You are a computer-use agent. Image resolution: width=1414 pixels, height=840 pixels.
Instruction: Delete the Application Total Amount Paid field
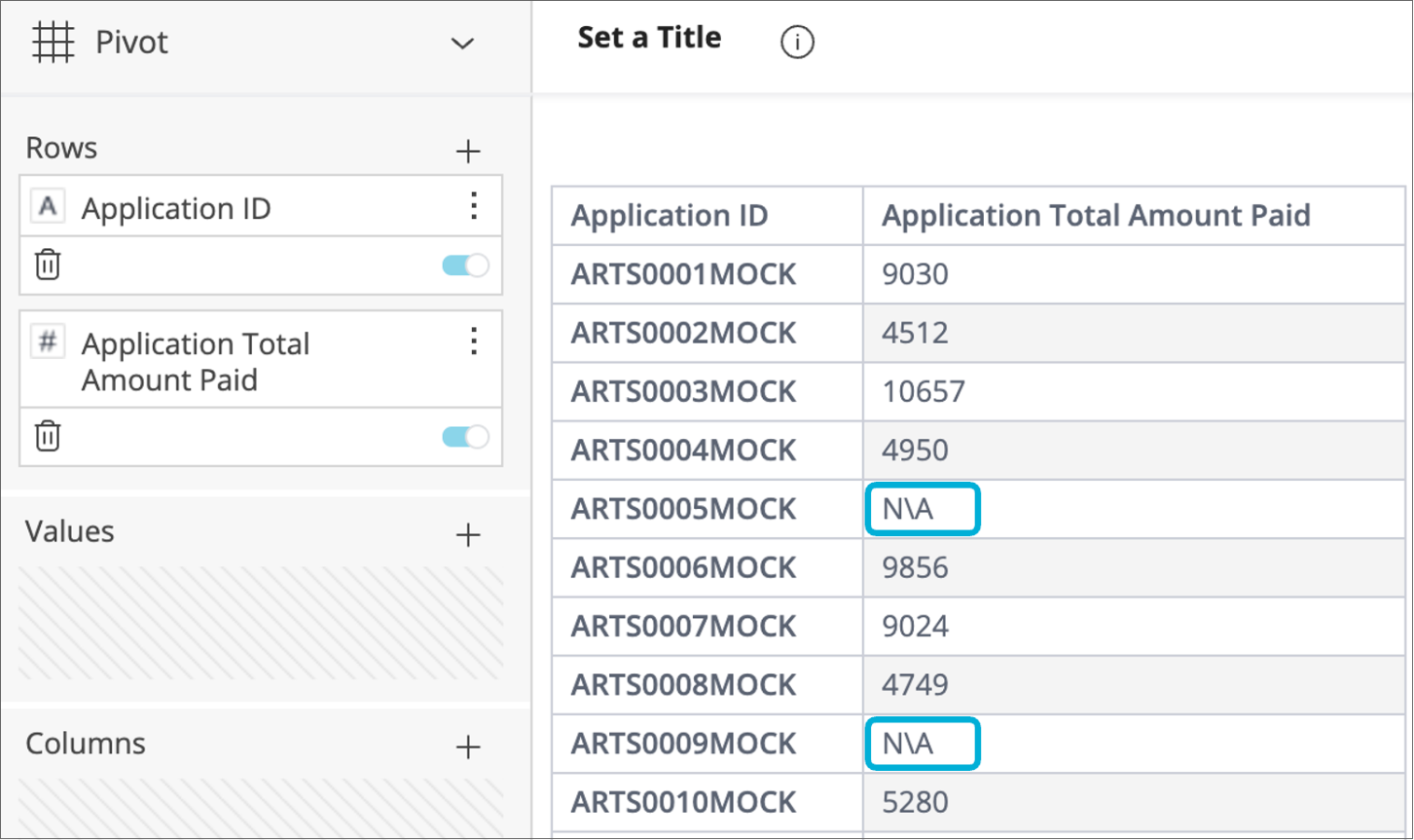pyautogui.click(x=48, y=435)
